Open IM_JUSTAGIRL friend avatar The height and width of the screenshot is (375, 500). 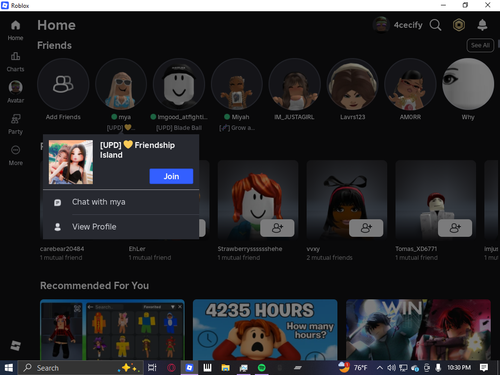[295, 84]
